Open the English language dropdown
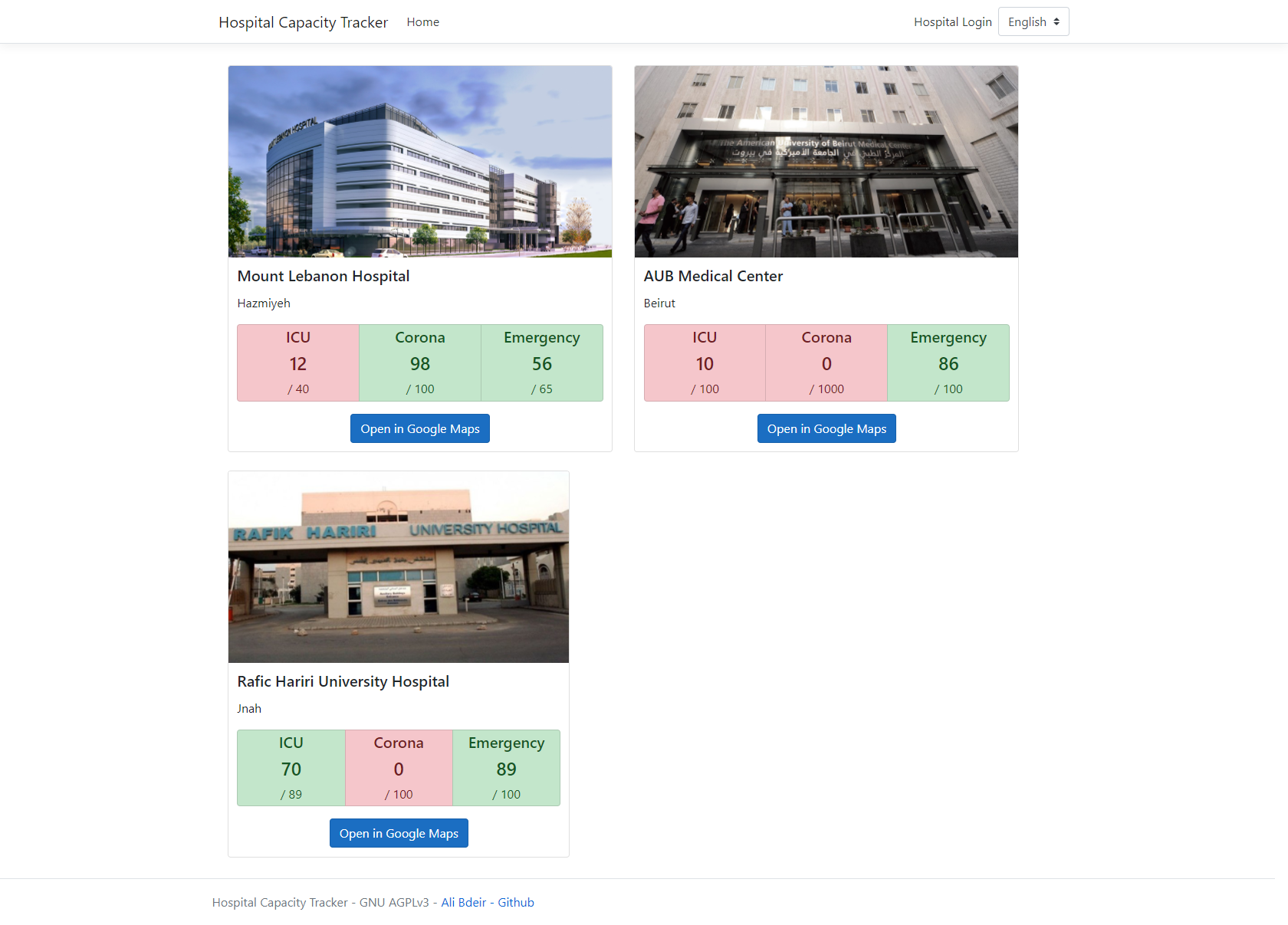The image size is (1288, 925). point(1033,21)
